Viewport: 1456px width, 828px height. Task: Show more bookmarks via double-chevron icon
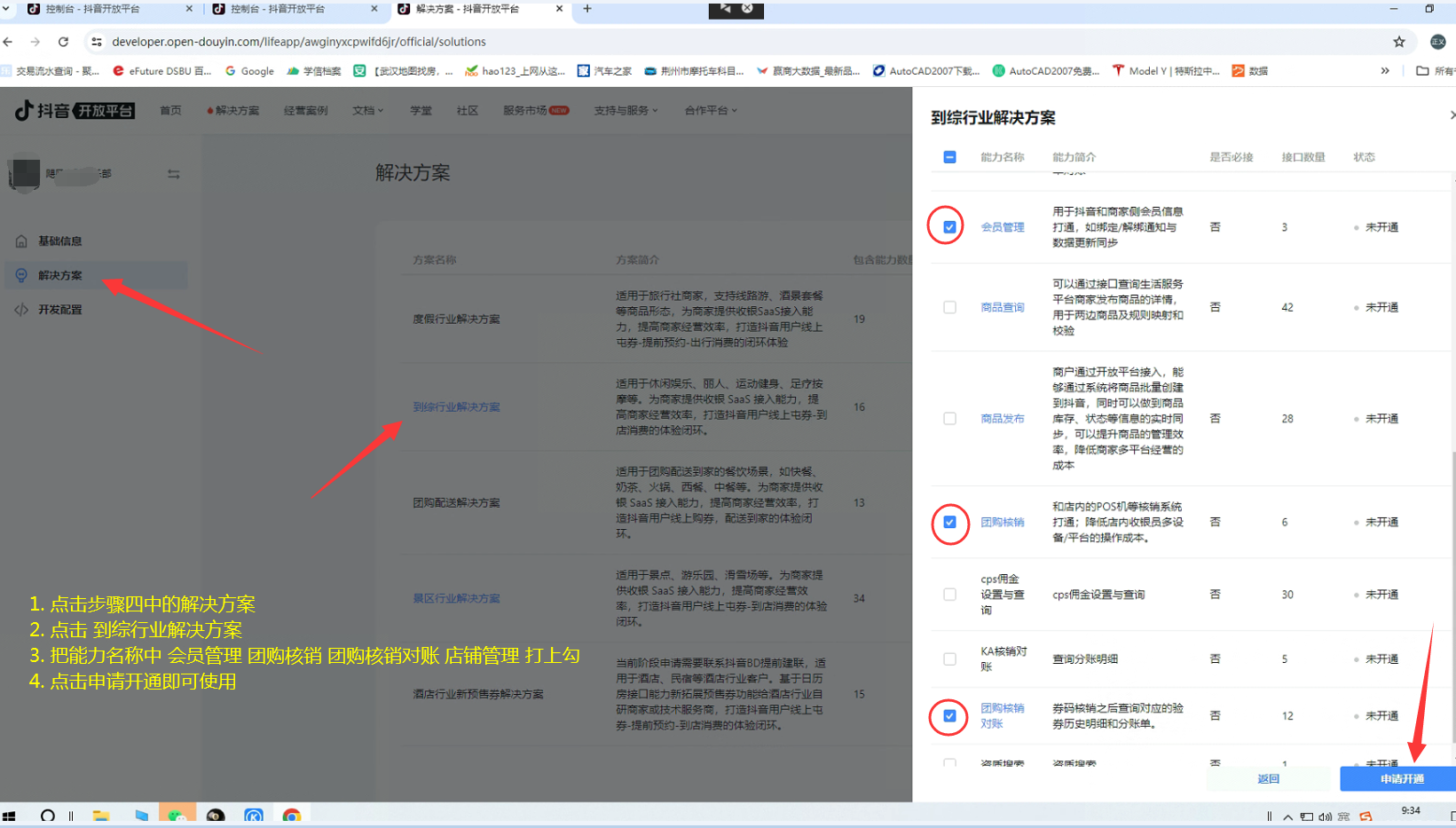point(1385,71)
